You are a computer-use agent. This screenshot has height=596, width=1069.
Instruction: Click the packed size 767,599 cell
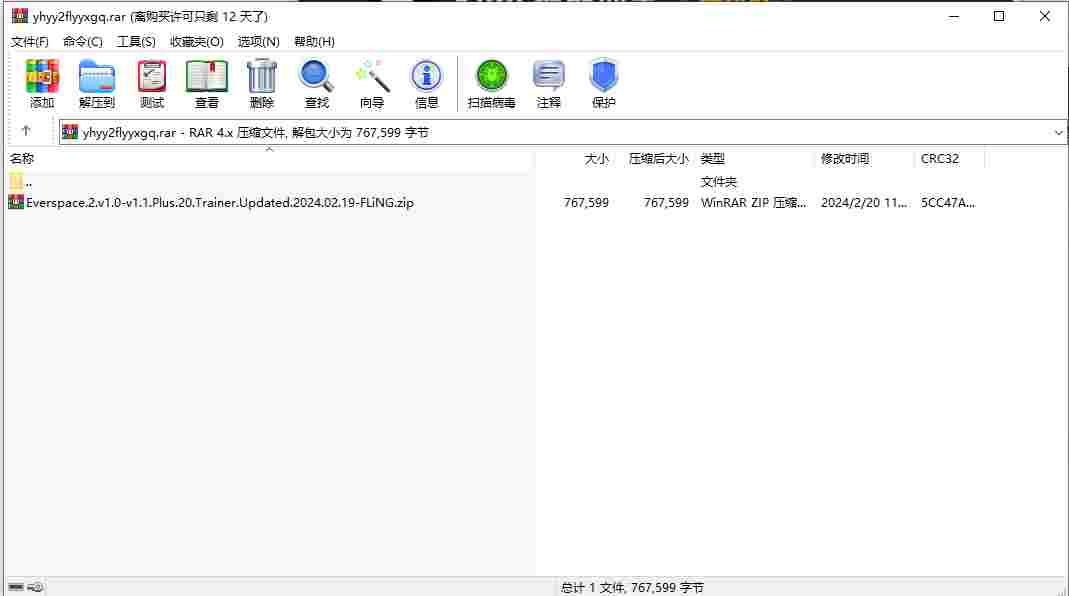click(x=666, y=203)
